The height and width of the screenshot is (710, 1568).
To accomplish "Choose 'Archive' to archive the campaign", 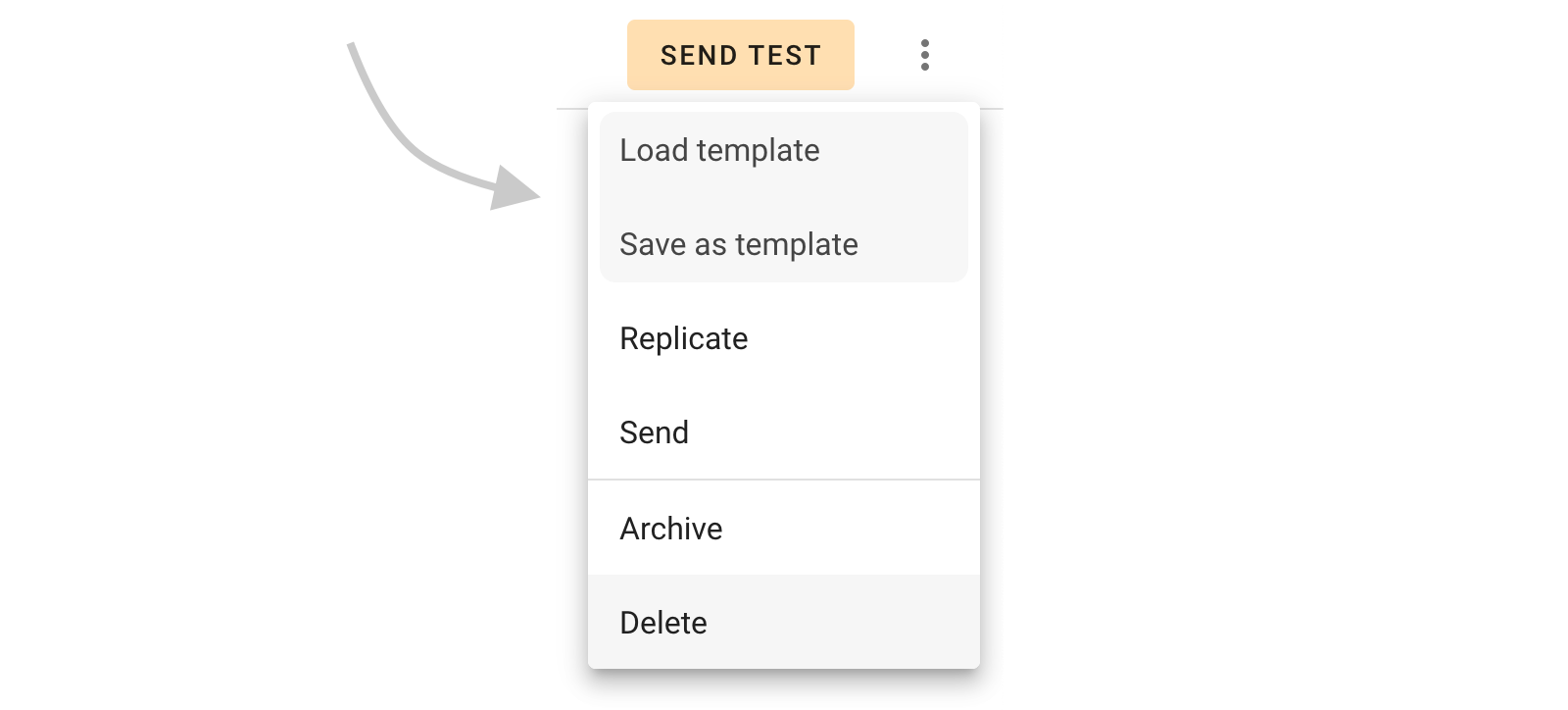I will click(671, 528).
